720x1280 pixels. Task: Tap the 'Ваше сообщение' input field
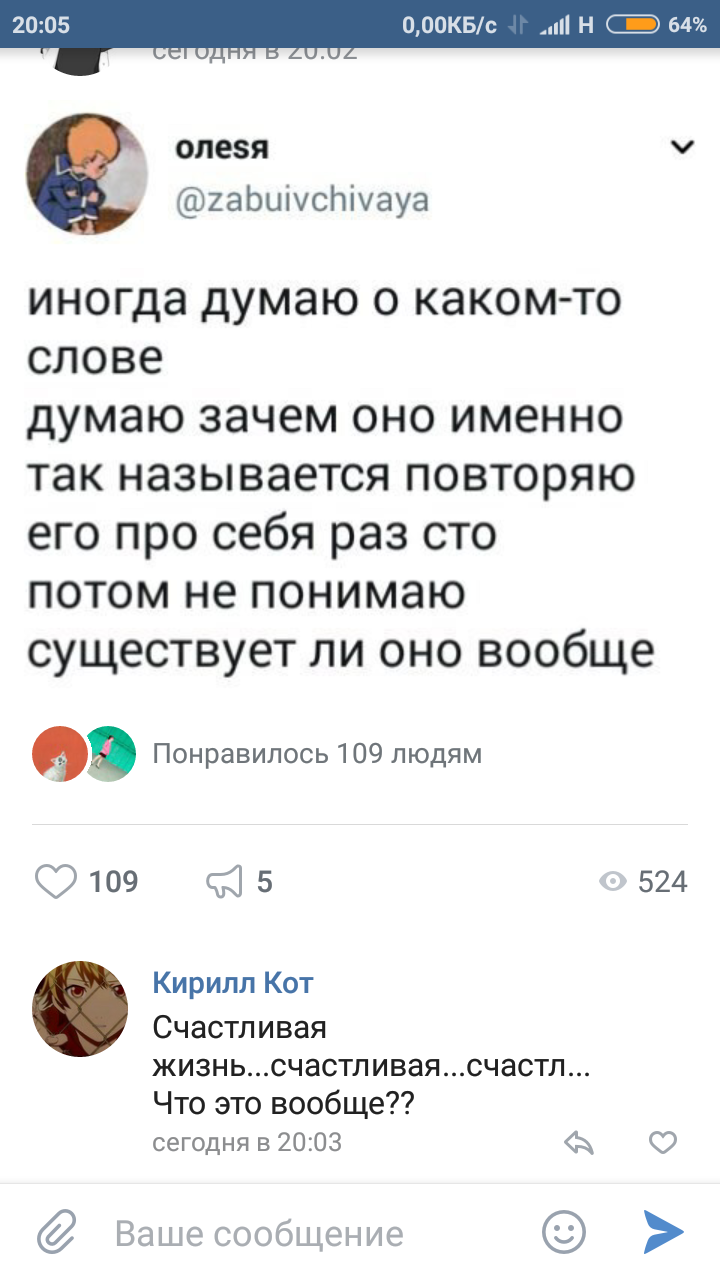point(300,1233)
